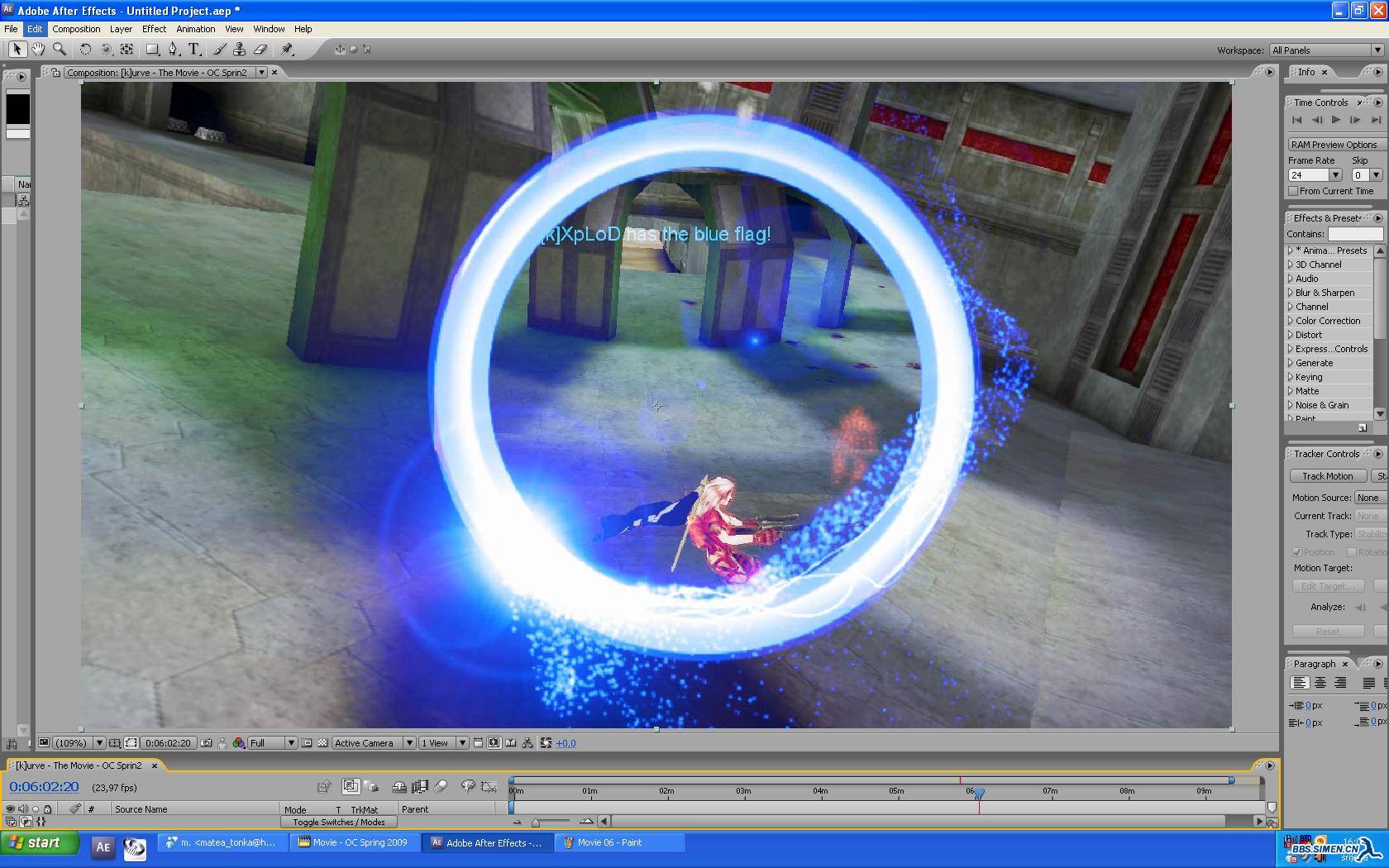
Task: Select the Orbit Camera tool
Action: coord(107,50)
